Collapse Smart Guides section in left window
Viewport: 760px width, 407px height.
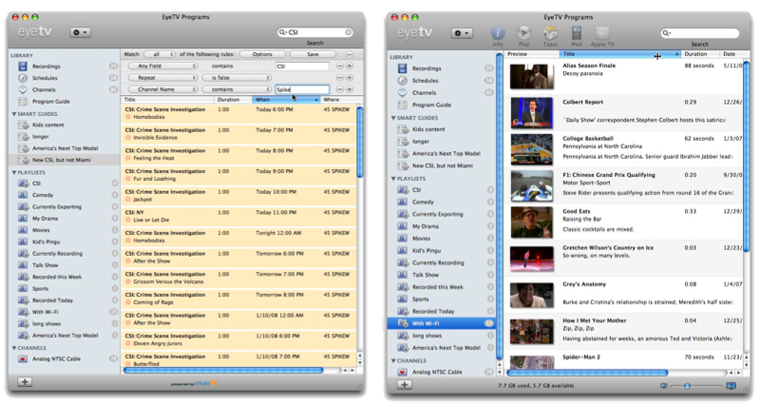pyautogui.click(x=14, y=114)
